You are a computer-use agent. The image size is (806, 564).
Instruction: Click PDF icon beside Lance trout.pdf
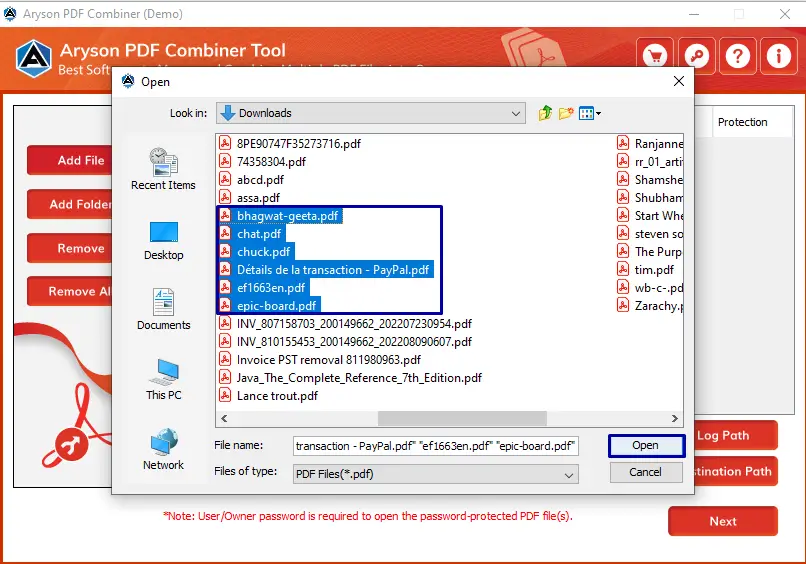(x=225, y=395)
